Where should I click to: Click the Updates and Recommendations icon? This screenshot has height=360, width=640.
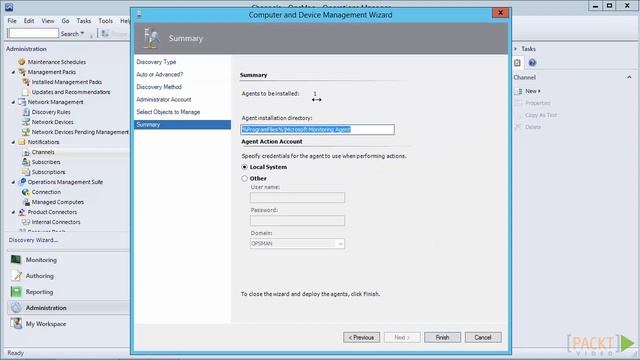26,92
